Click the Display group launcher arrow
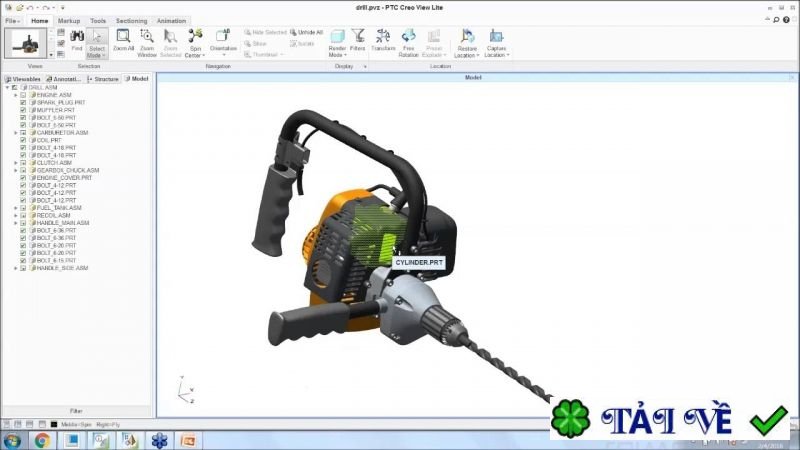This screenshot has height=450, width=800. [x=365, y=67]
